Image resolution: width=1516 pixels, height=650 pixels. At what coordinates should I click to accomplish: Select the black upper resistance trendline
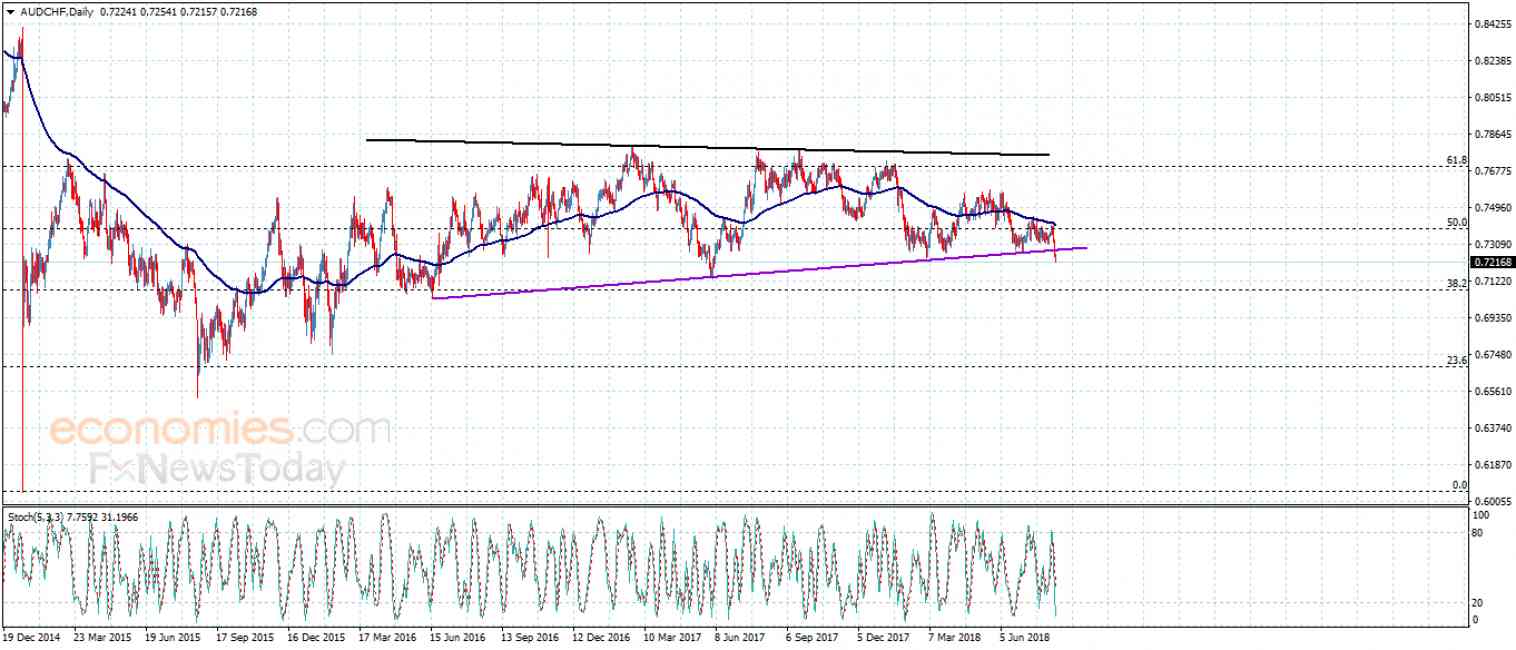click(x=708, y=147)
